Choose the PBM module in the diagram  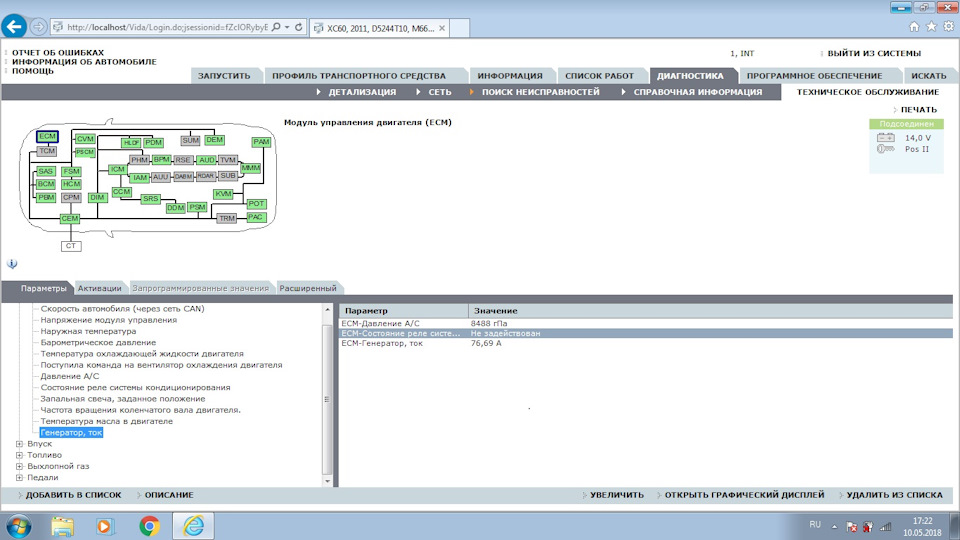point(46,197)
